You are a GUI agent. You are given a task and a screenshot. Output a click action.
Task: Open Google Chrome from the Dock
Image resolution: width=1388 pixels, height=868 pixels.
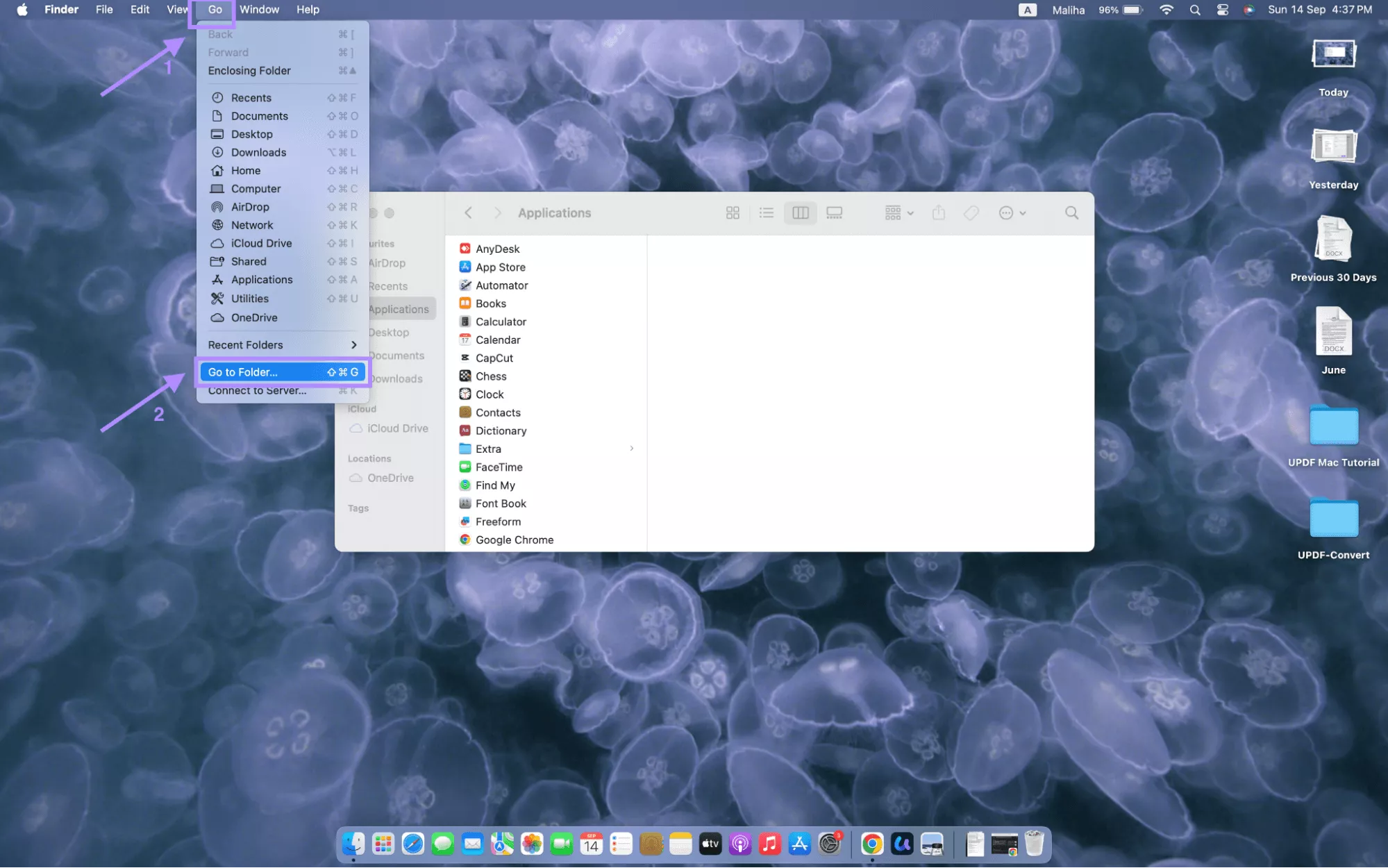(x=872, y=844)
